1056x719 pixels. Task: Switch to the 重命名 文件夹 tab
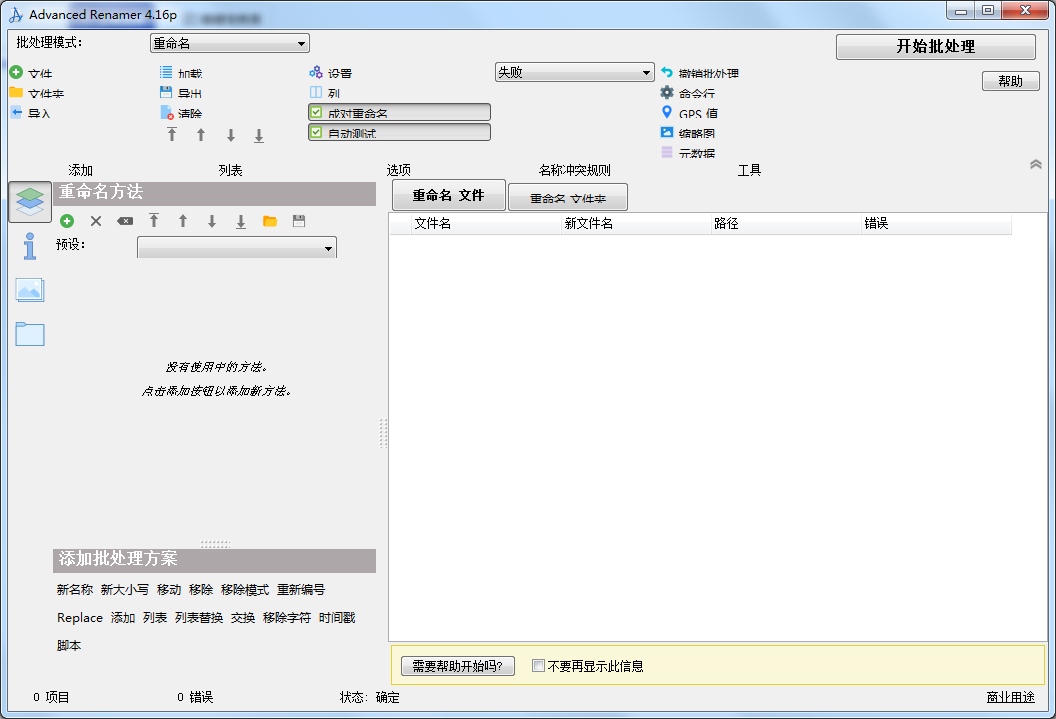pos(568,198)
